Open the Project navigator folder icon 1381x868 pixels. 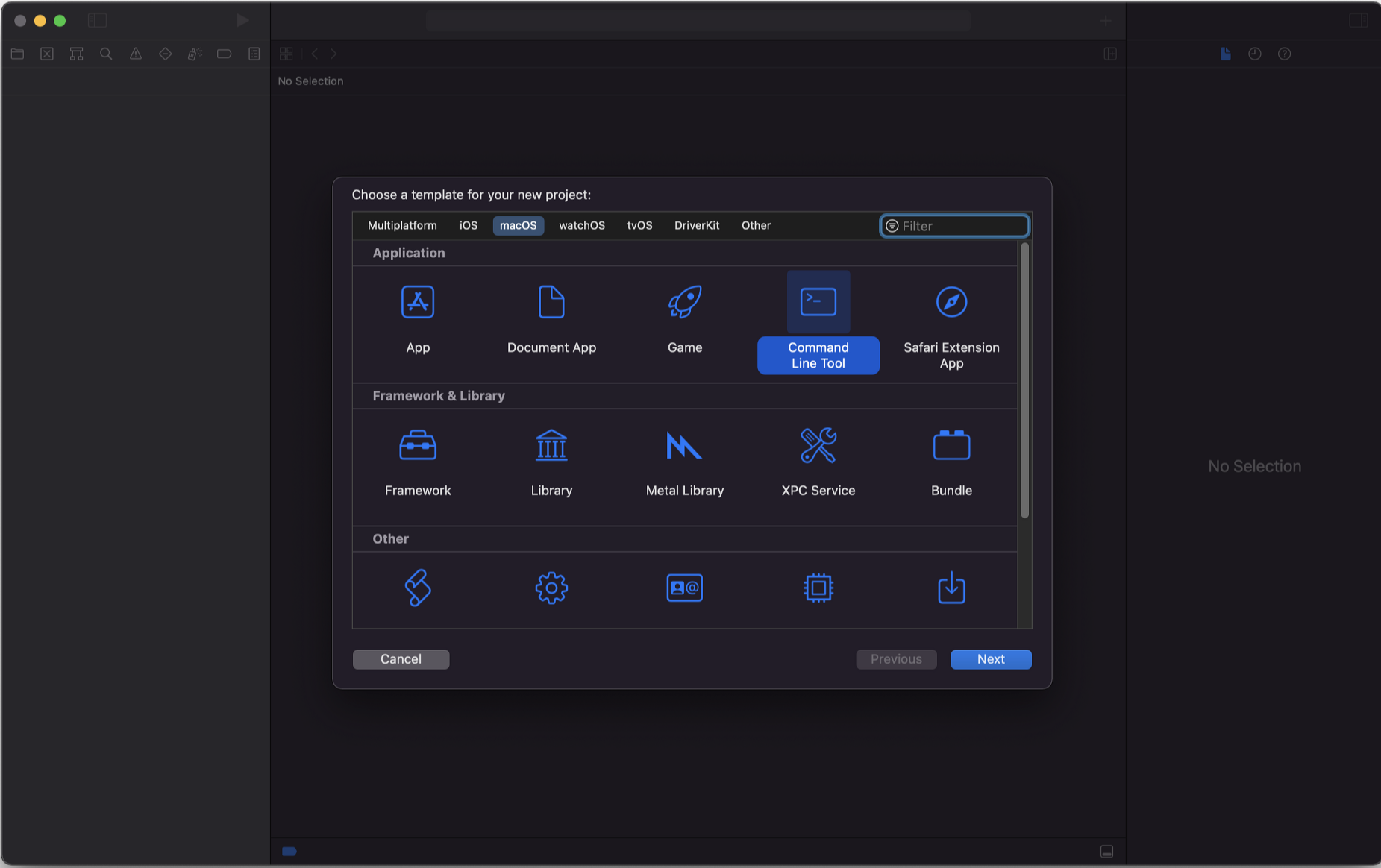18,54
